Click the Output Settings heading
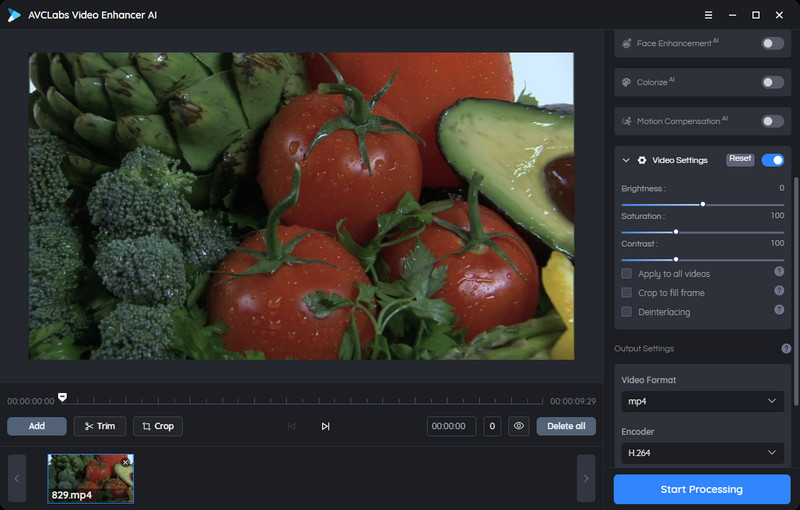The width and height of the screenshot is (800, 510). (644, 348)
